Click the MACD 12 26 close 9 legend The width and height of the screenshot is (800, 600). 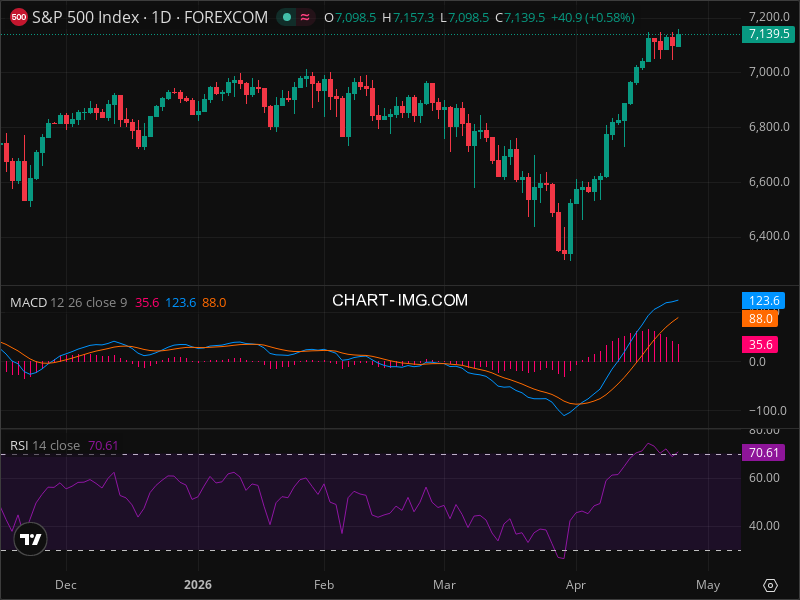point(69,303)
